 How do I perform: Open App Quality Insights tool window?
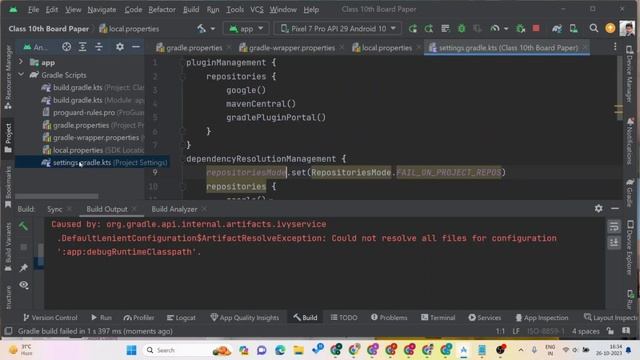244,318
